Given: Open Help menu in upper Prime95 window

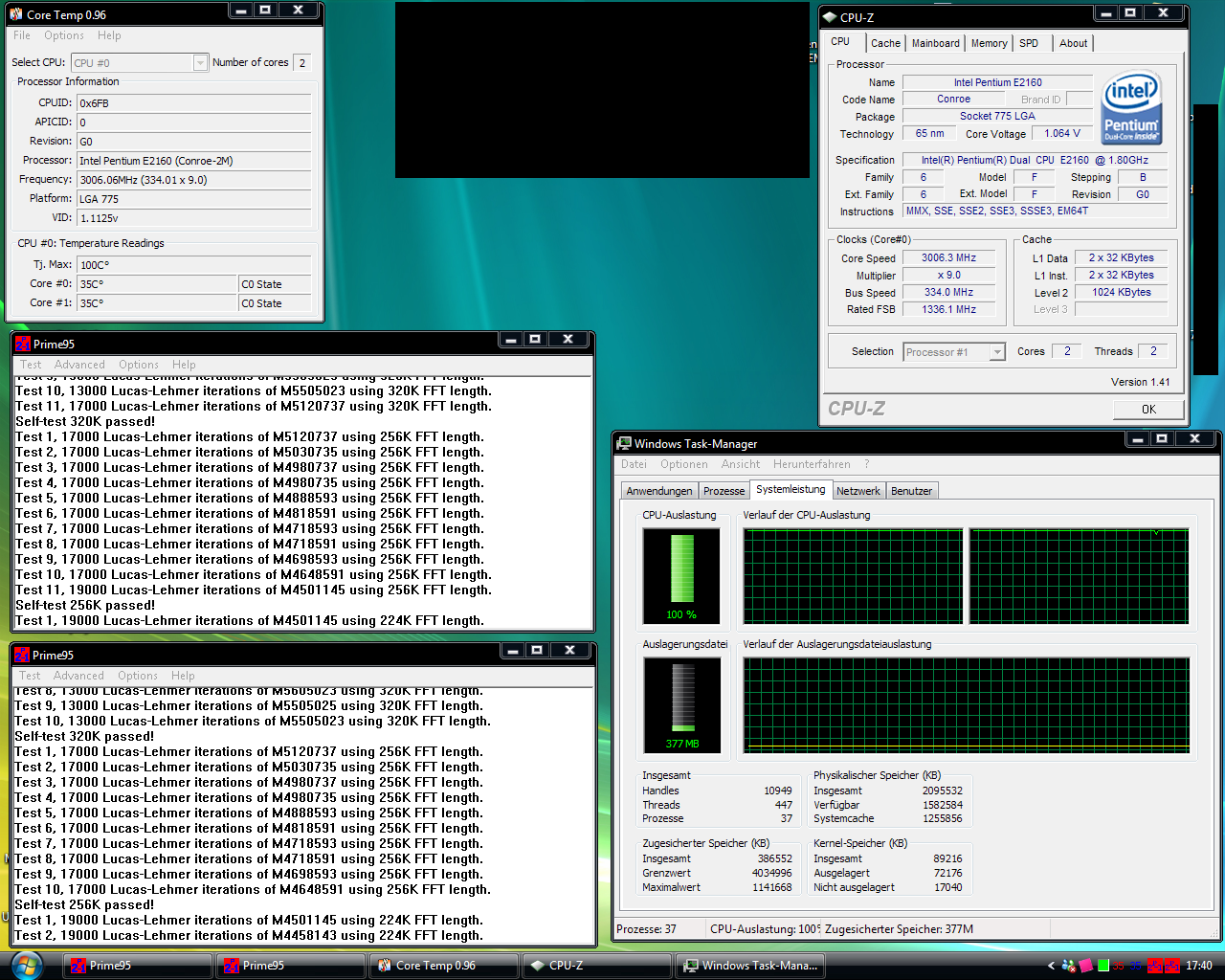Looking at the screenshot, I should pyautogui.click(x=184, y=365).
